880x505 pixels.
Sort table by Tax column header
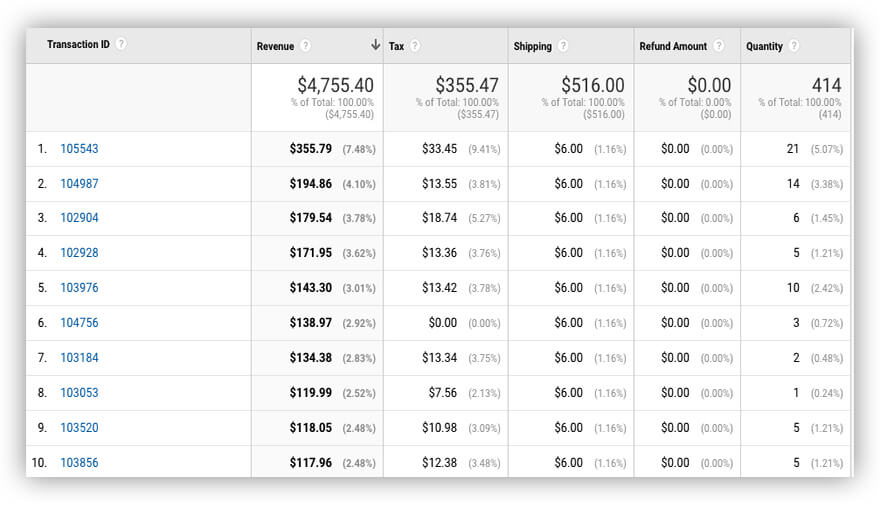pos(395,46)
